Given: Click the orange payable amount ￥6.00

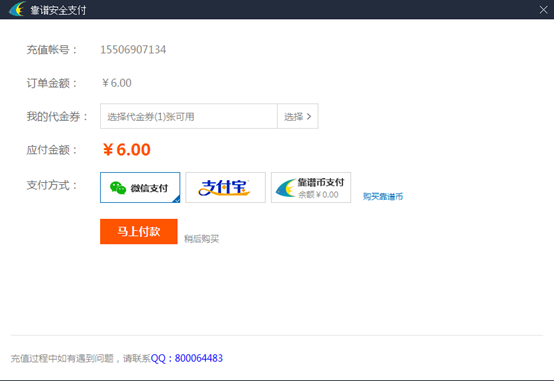Looking at the screenshot, I should coord(126,150).
